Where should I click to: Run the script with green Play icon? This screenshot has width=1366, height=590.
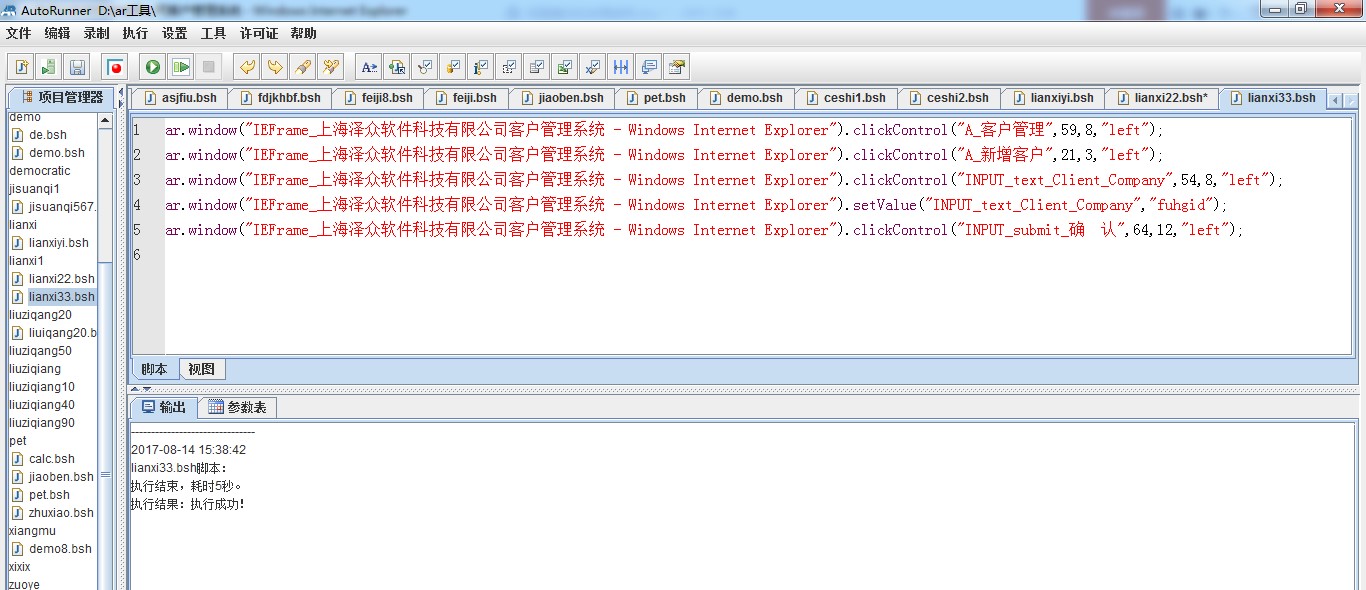pyautogui.click(x=152, y=67)
